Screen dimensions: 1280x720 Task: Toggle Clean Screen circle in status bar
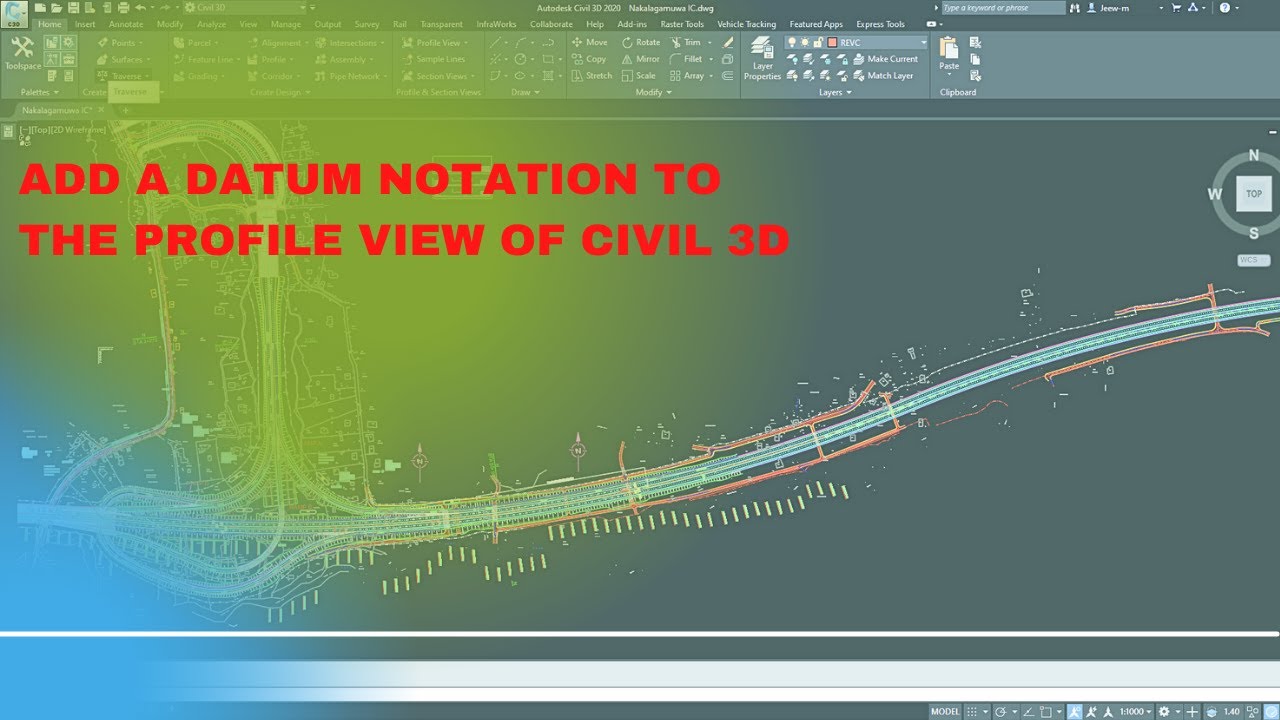[x=1270, y=711]
